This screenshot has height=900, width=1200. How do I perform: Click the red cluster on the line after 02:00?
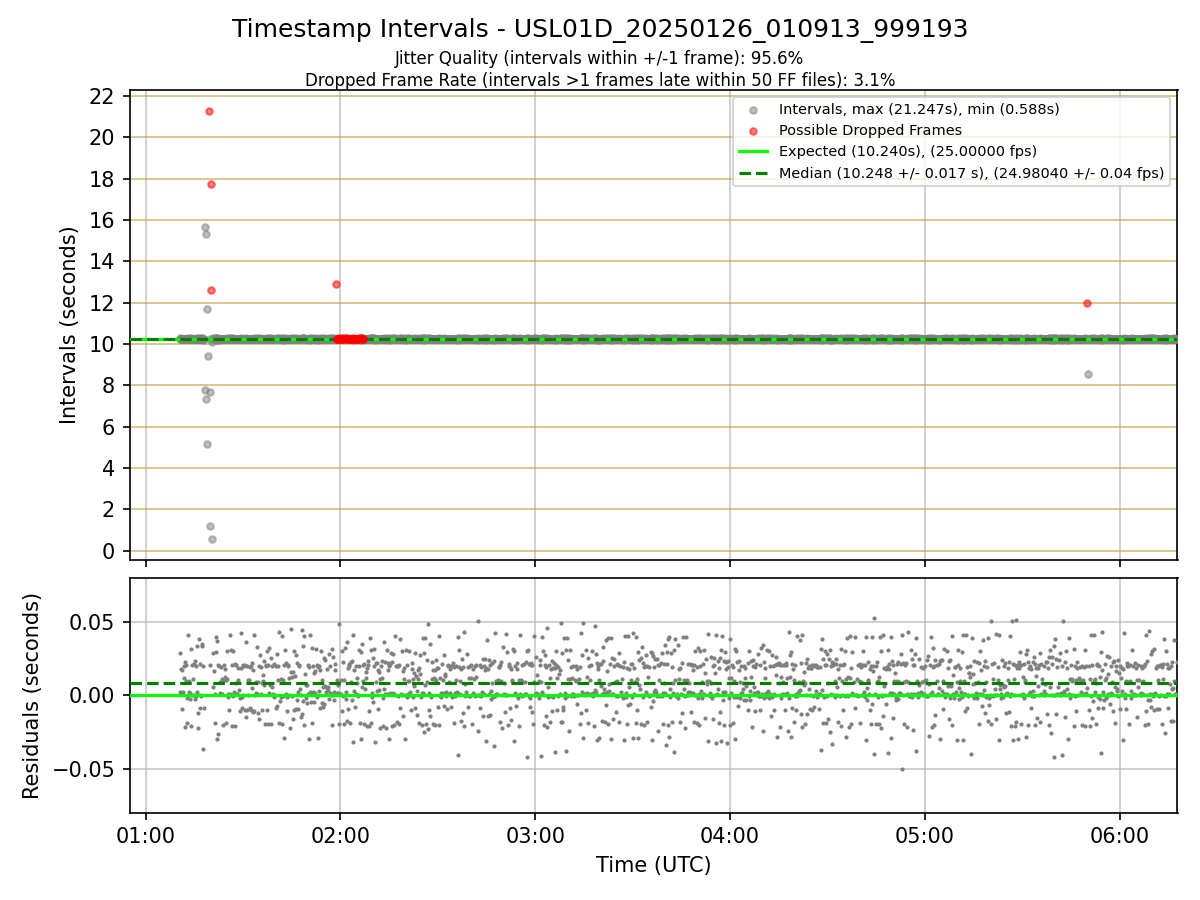tap(350, 339)
